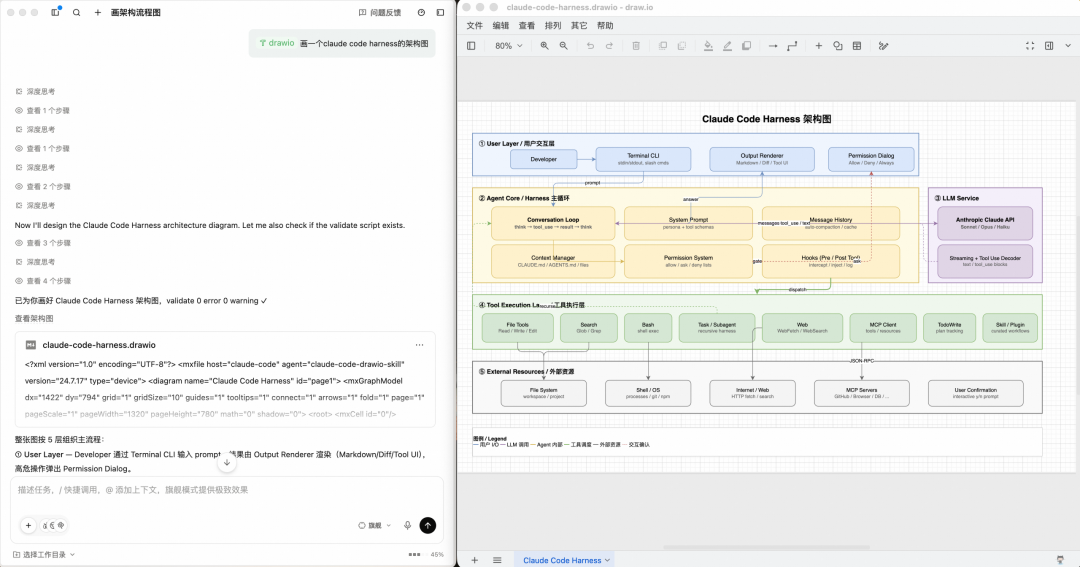Open the 选择工作目录 dropdown
This screenshot has height=567, width=1080.
pyautogui.click(x=44, y=555)
